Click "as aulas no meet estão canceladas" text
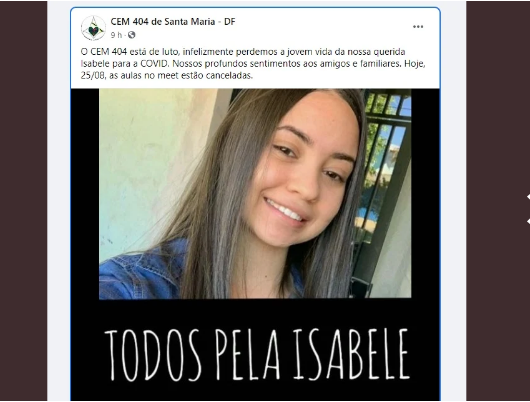 pos(181,75)
